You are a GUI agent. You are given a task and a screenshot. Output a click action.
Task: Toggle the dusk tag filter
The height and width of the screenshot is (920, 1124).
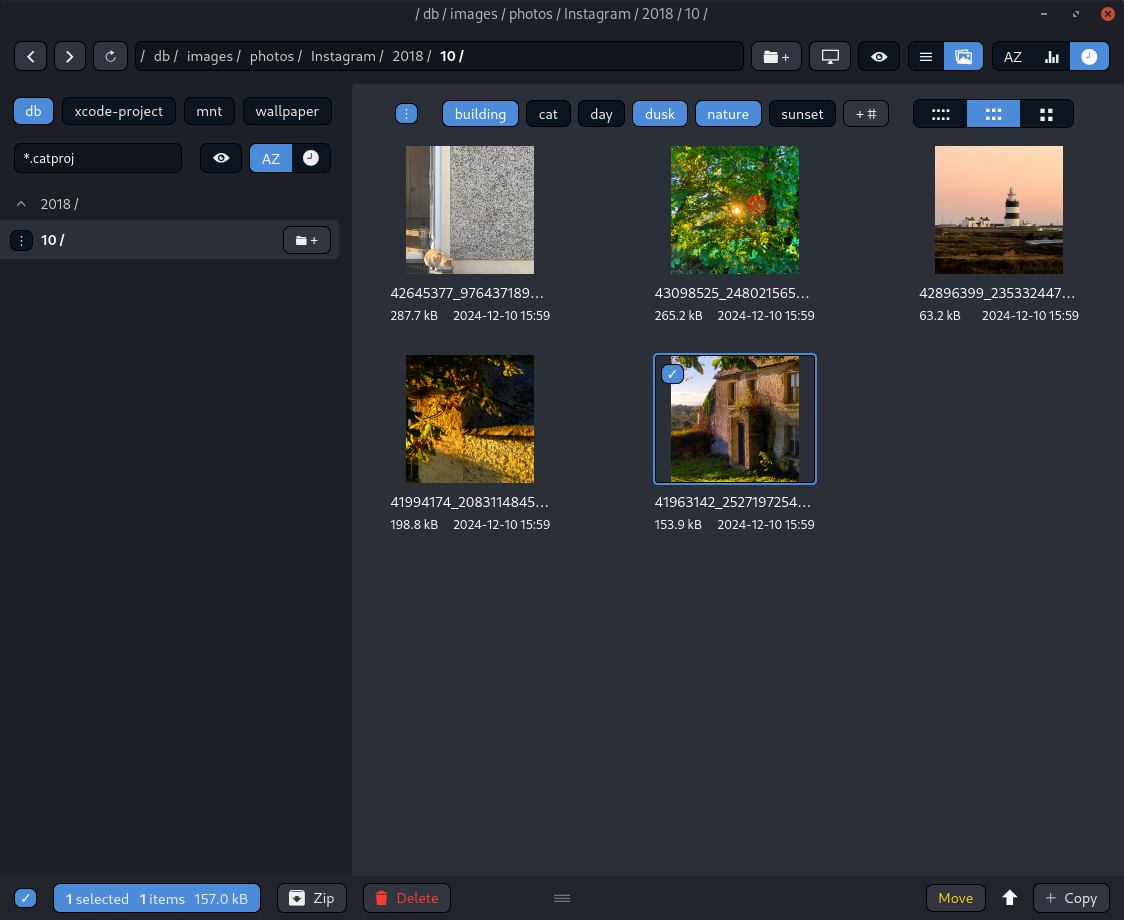(x=660, y=114)
